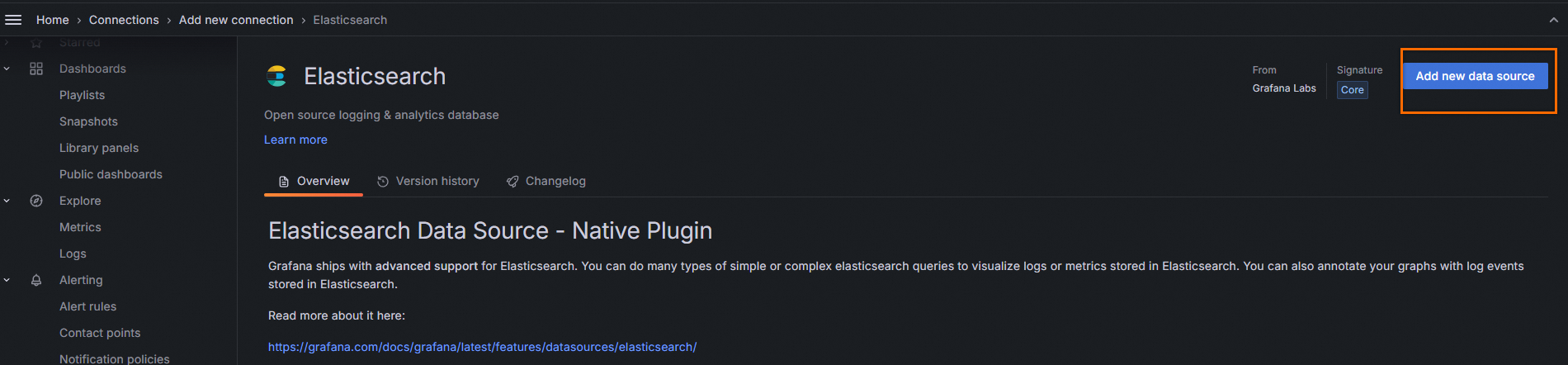
Task: Collapse the Alerting sidebar section
Action: [7, 280]
